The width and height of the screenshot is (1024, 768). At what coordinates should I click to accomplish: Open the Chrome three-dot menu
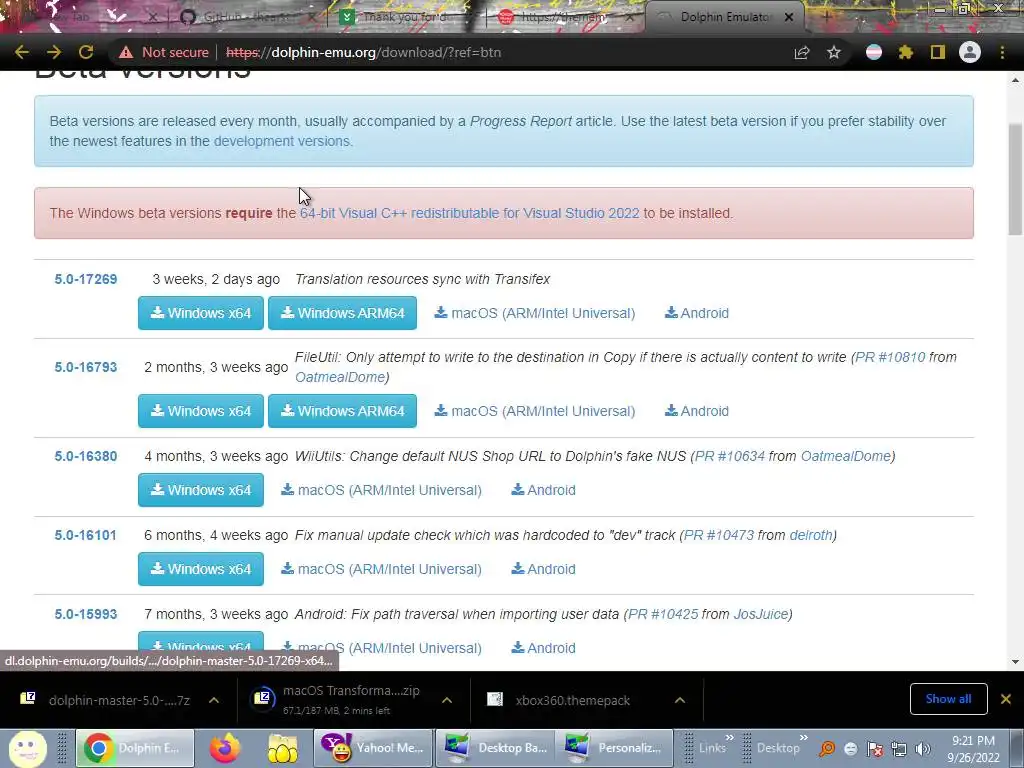[x=1002, y=52]
